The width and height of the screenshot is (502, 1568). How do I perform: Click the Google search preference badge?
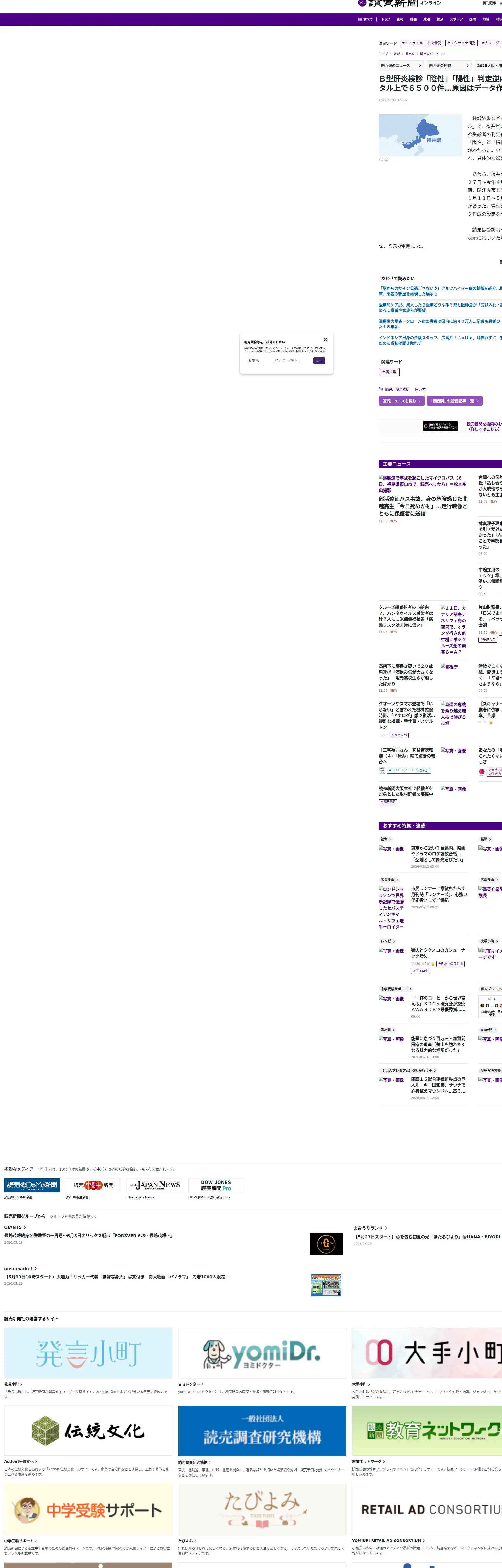pos(440,426)
